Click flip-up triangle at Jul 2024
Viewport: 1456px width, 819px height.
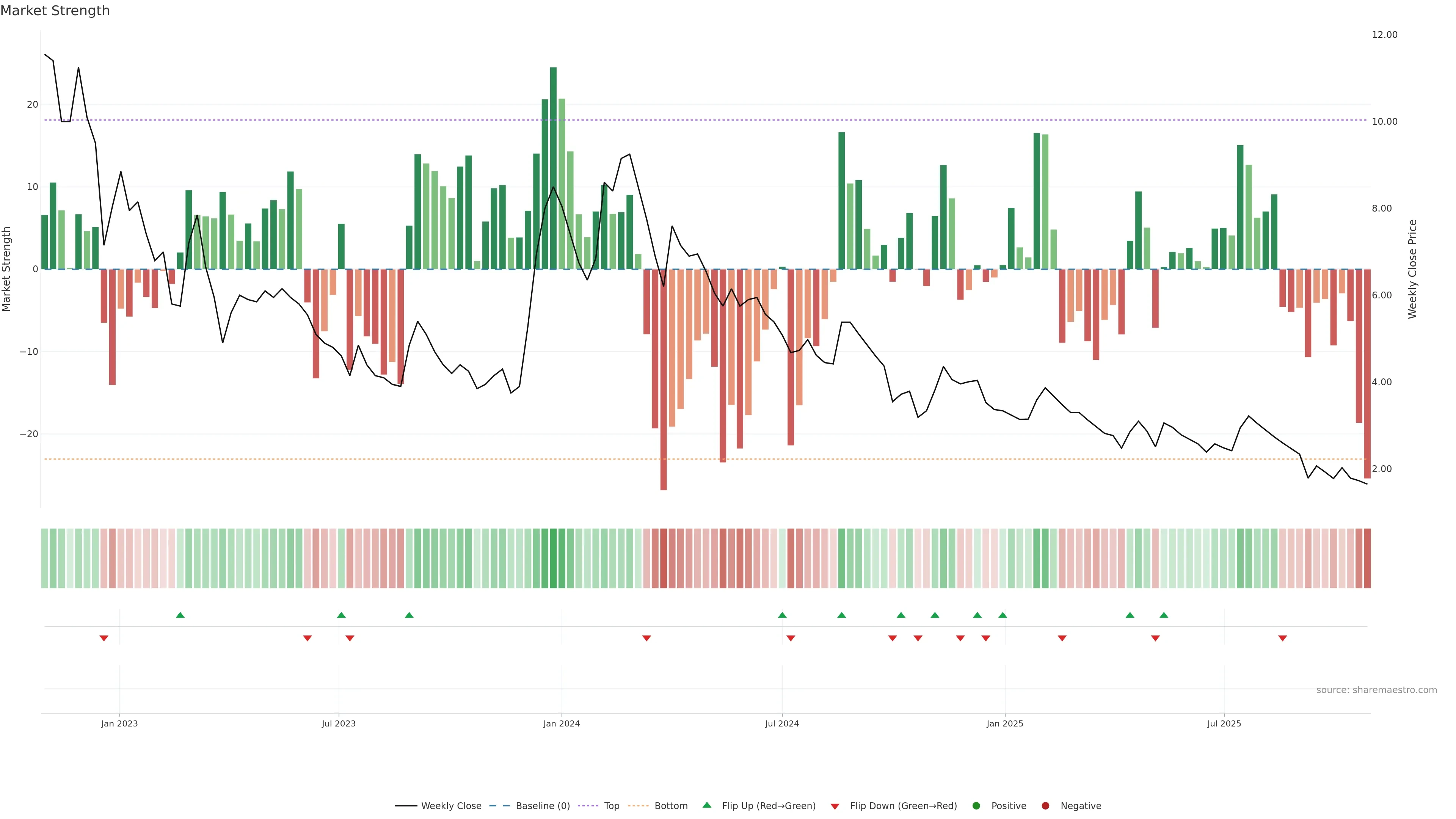point(782,615)
